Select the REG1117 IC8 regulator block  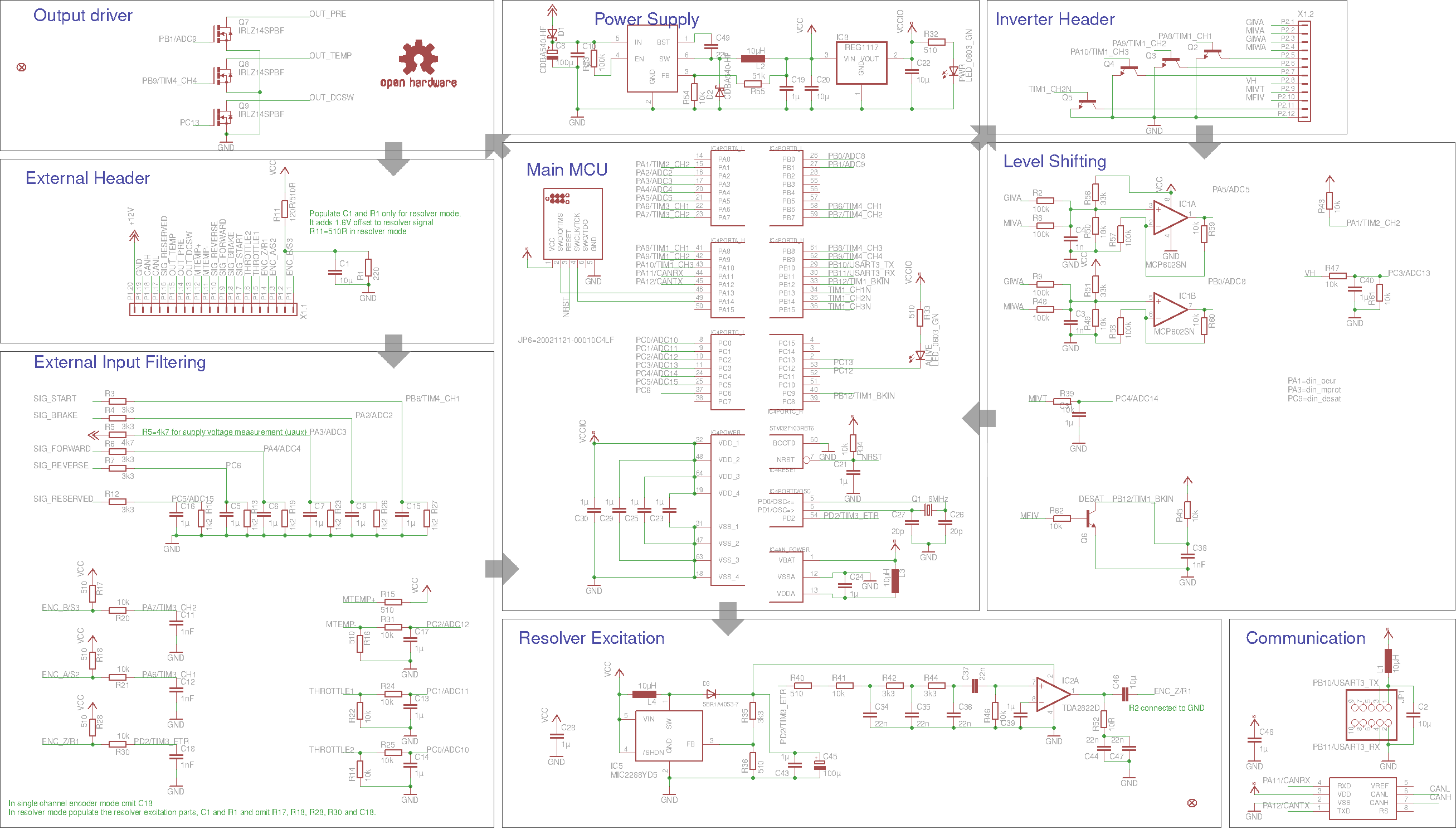point(861,62)
